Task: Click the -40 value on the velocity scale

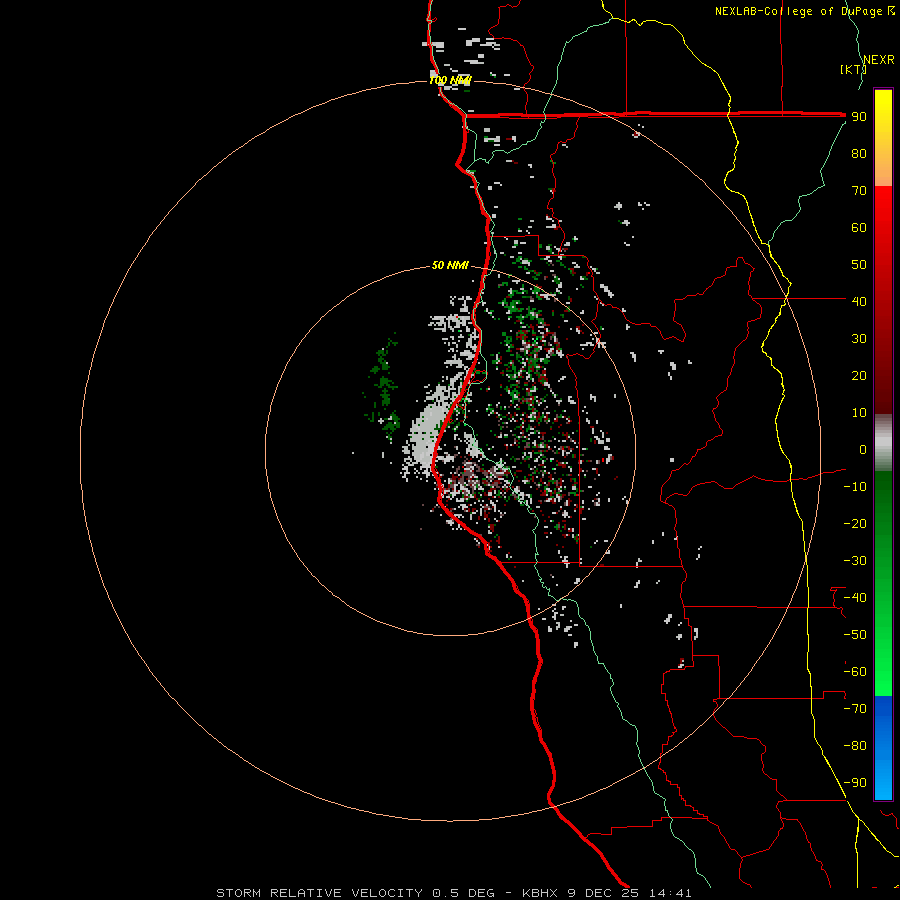Action: coord(855,598)
